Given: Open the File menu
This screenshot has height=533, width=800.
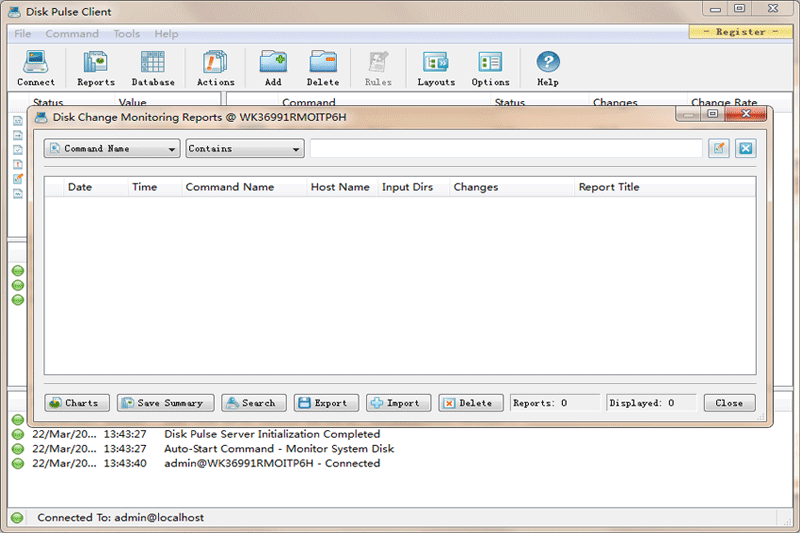Looking at the screenshot, I should pos(22,34).
